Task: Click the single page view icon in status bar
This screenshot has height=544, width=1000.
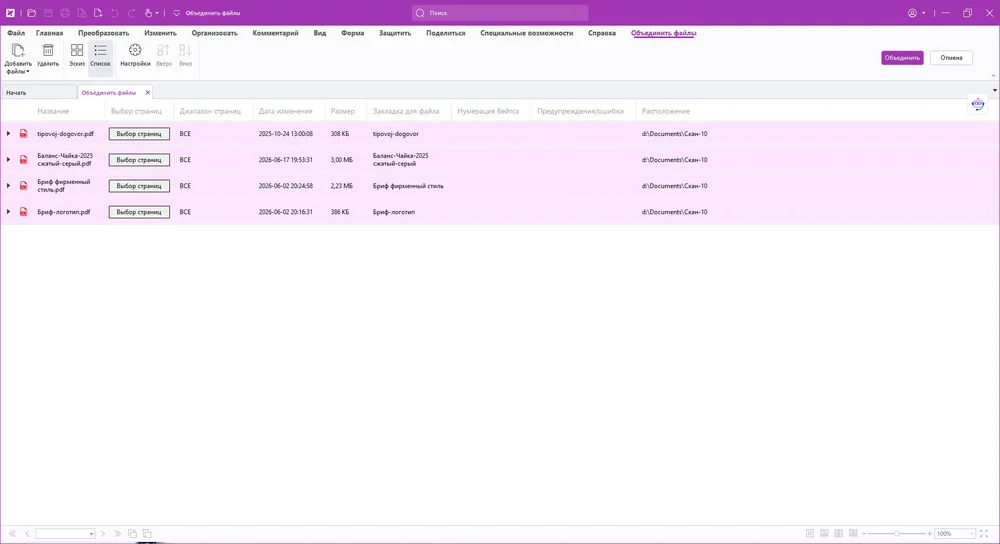Action: (x=809, y=533)
